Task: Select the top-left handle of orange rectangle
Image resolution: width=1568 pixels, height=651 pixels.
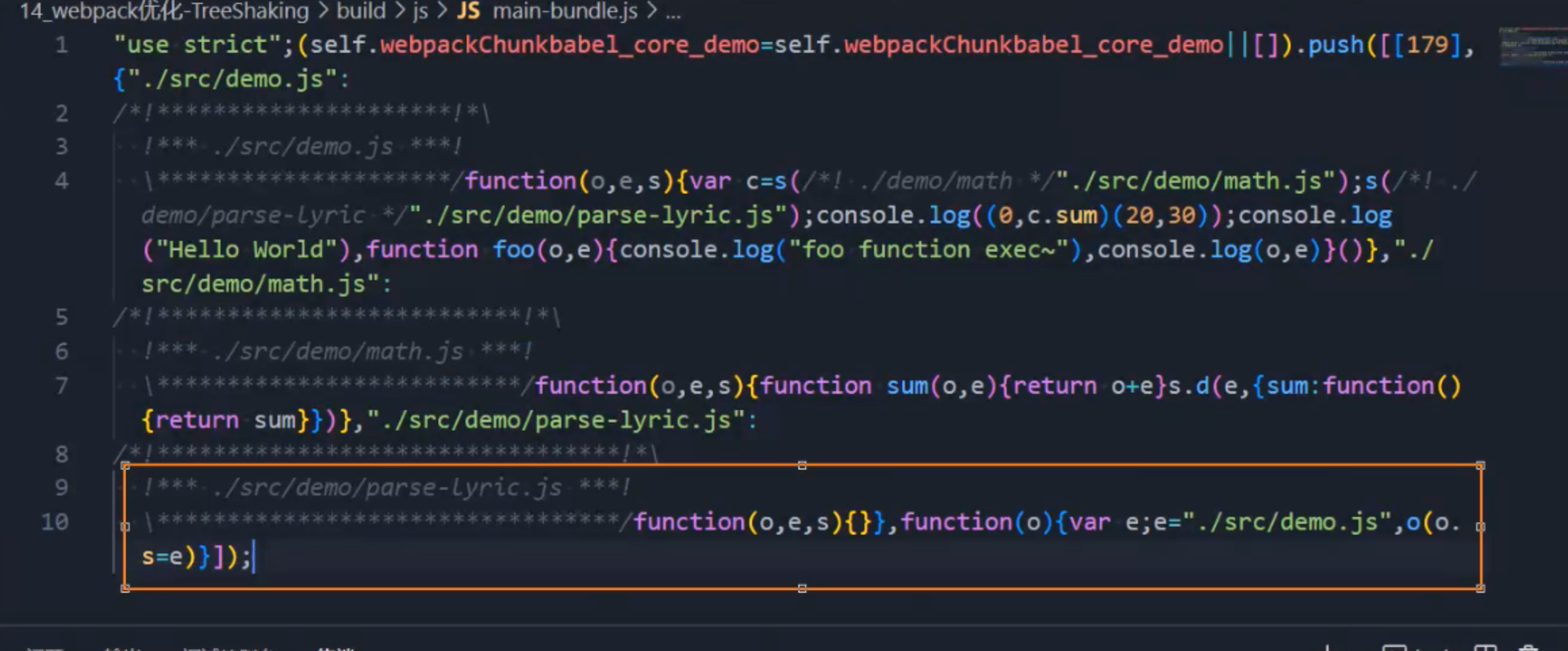Action: [x=125, y=466]
